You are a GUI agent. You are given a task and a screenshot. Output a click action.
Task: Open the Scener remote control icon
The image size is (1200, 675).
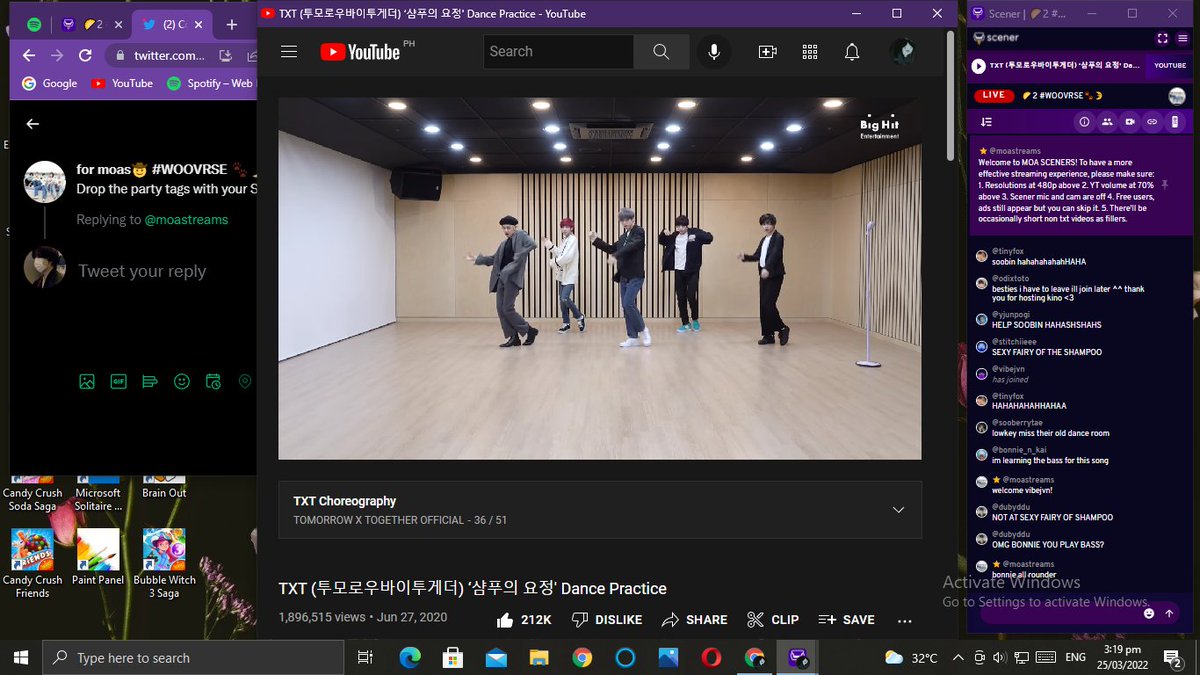tap(1175, 122)
